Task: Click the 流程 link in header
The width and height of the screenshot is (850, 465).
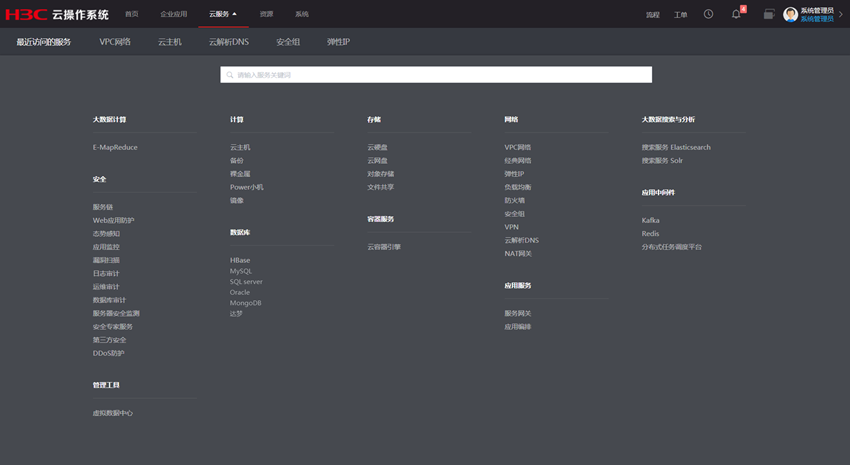Action: coord(653,15)
